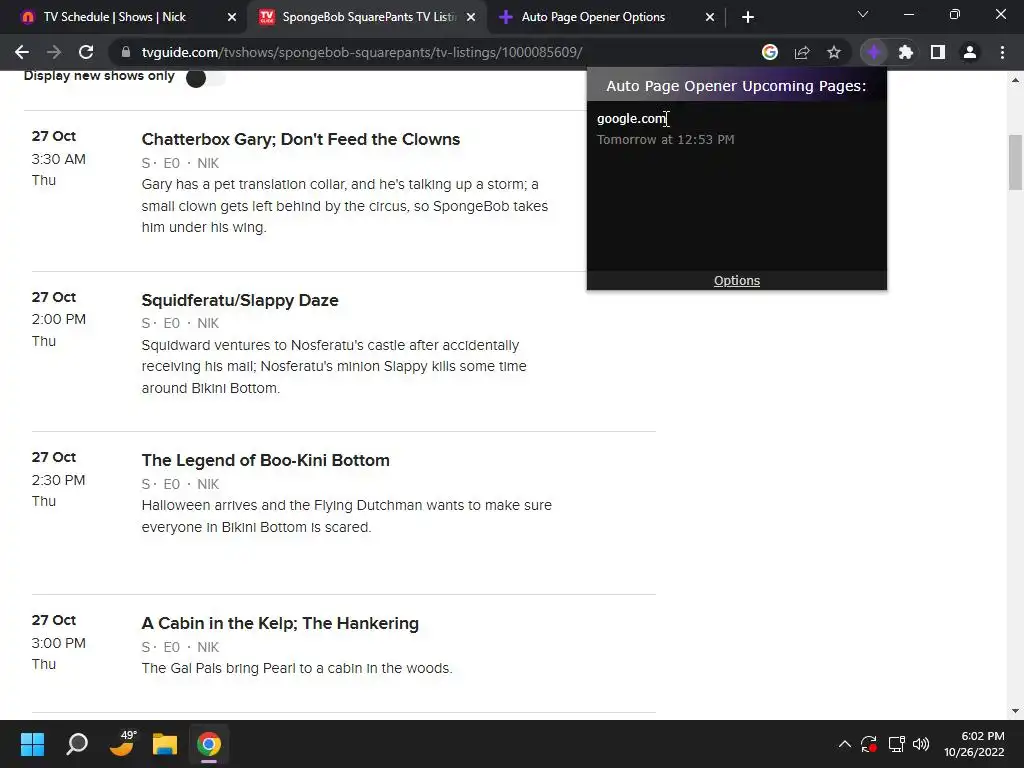The image size is (1024, 768).
Task: Open Options link in extension popup
Action: (737, 281)
